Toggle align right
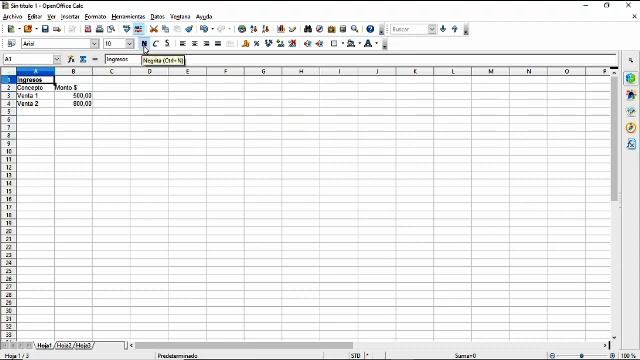This screenshot has height=360, width=640. tap(206, 43)
